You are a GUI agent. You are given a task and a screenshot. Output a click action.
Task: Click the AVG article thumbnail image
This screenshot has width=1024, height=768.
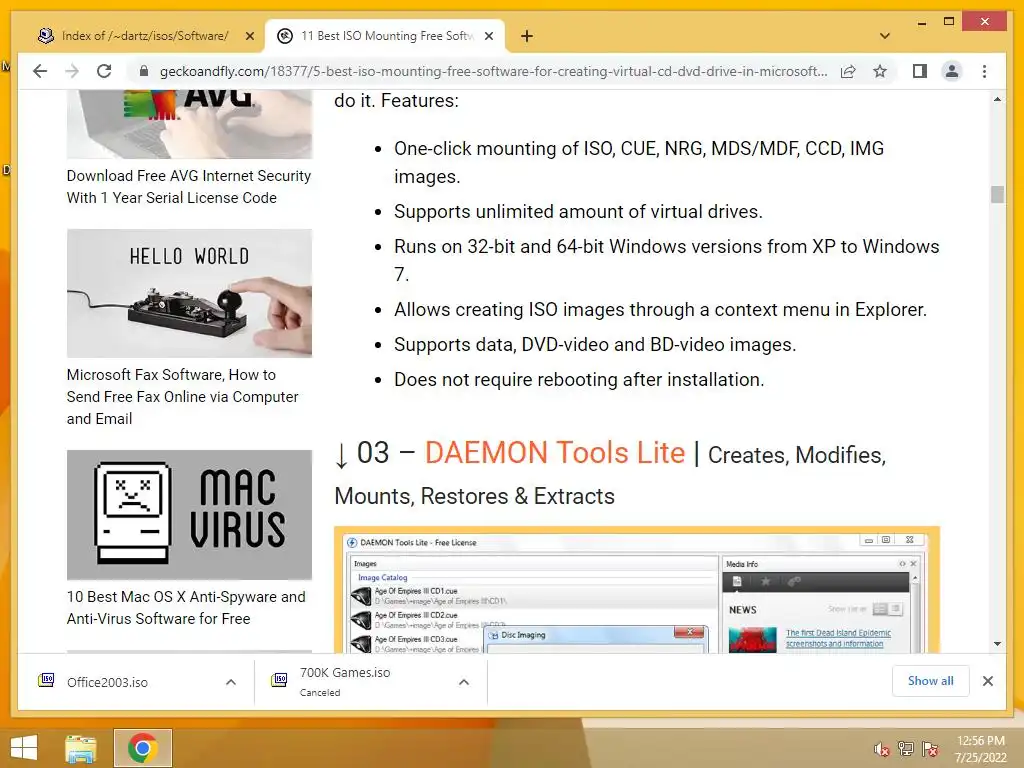pyautogui.click(x=189, y=124)
